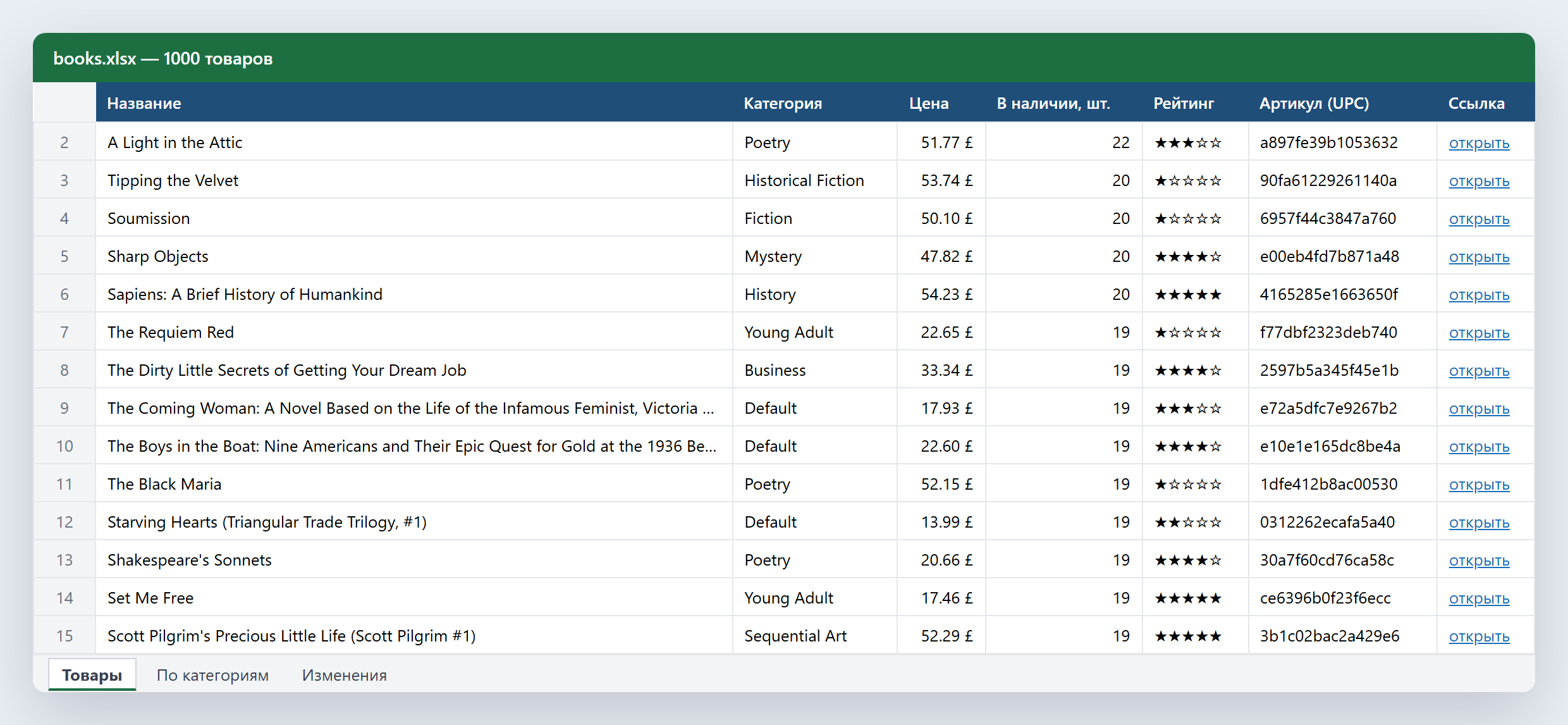
Task: Select the cell "Historical Fiction"
Action: pyautogui.click(x=815, y=180)
